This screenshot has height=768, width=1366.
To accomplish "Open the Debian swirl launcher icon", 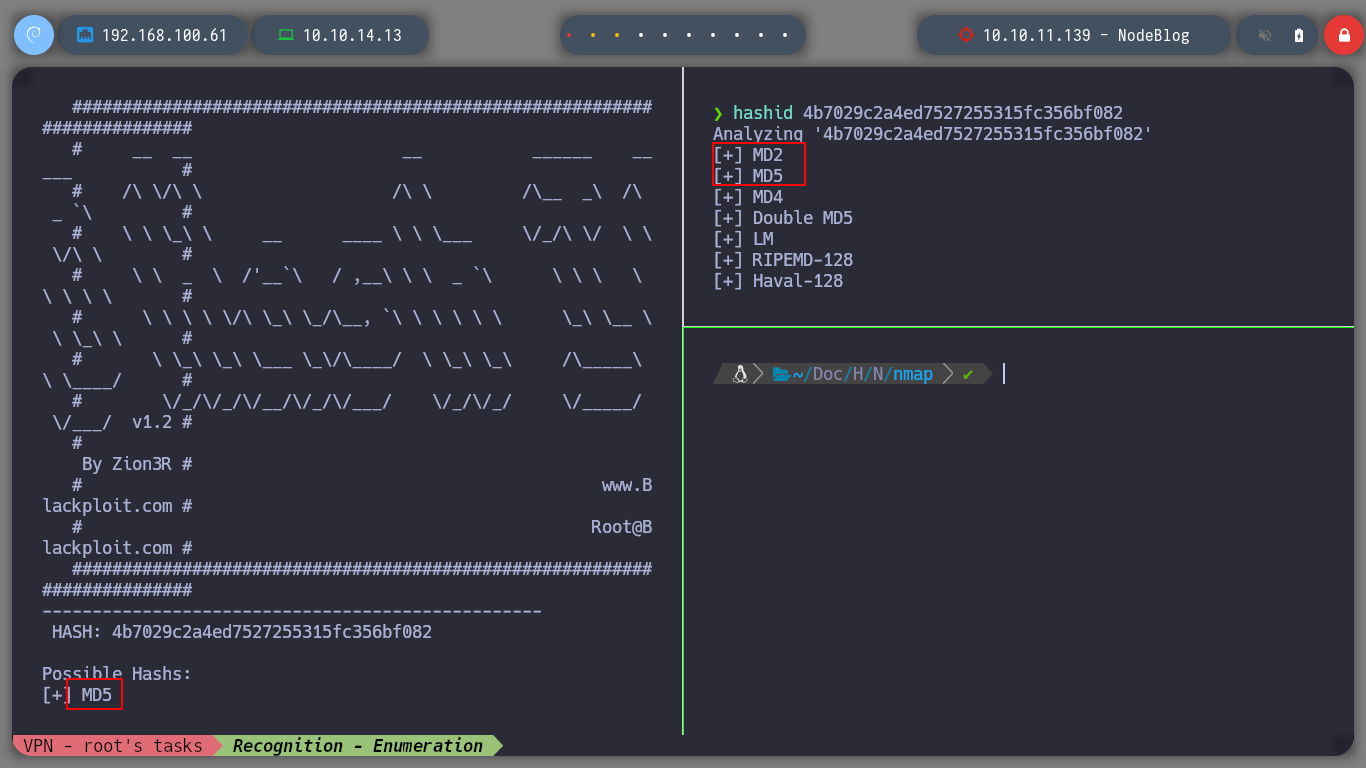I will coord(34,35).
